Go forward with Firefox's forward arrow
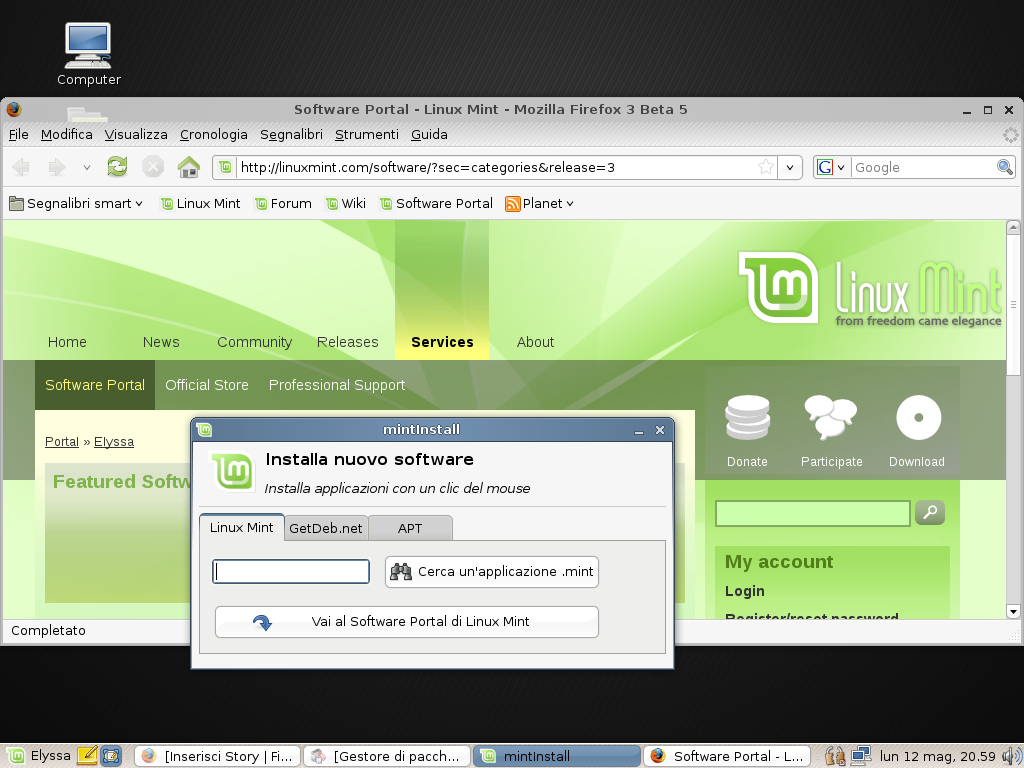The image size is (1024, 768). click(57, 168)
